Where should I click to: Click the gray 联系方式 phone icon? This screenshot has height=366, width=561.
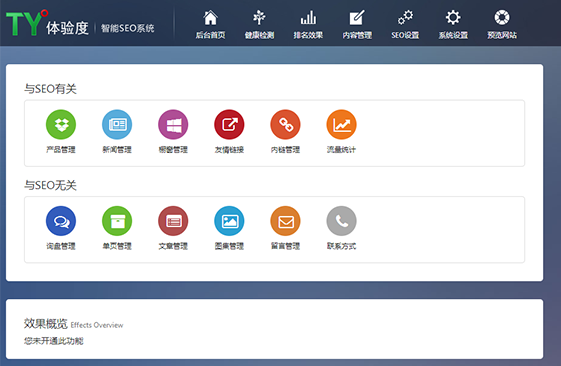[x=342, y=221]
